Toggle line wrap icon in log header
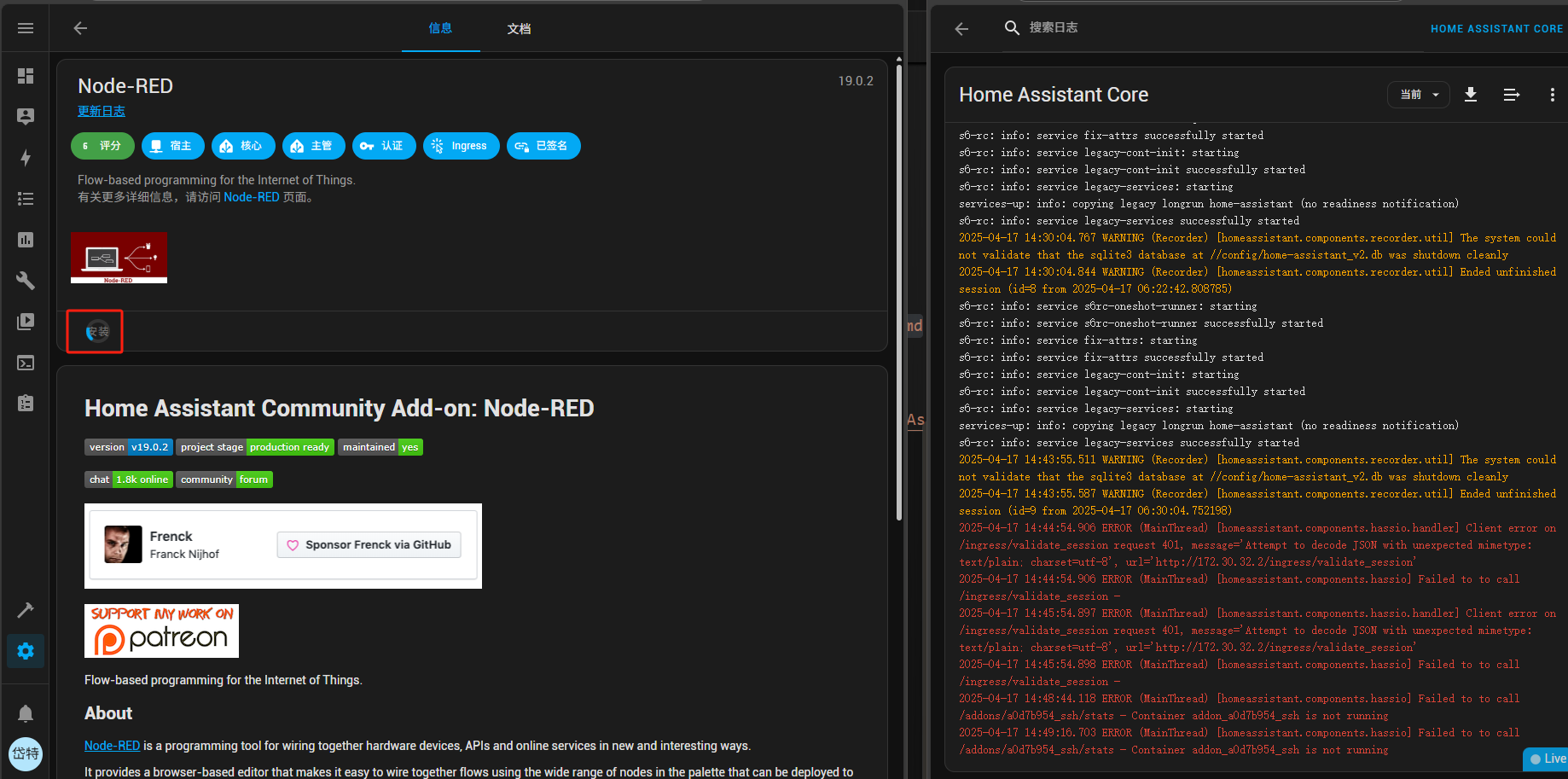The width and height of the screenshot is (1568, 779). (x=1511, y=95)
